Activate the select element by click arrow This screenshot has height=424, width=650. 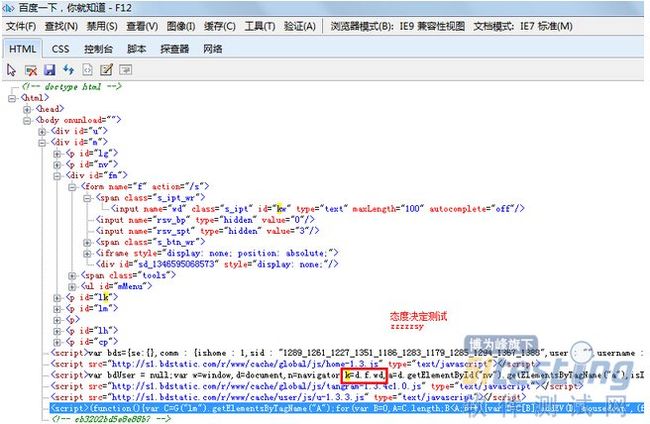pos(12,70)
